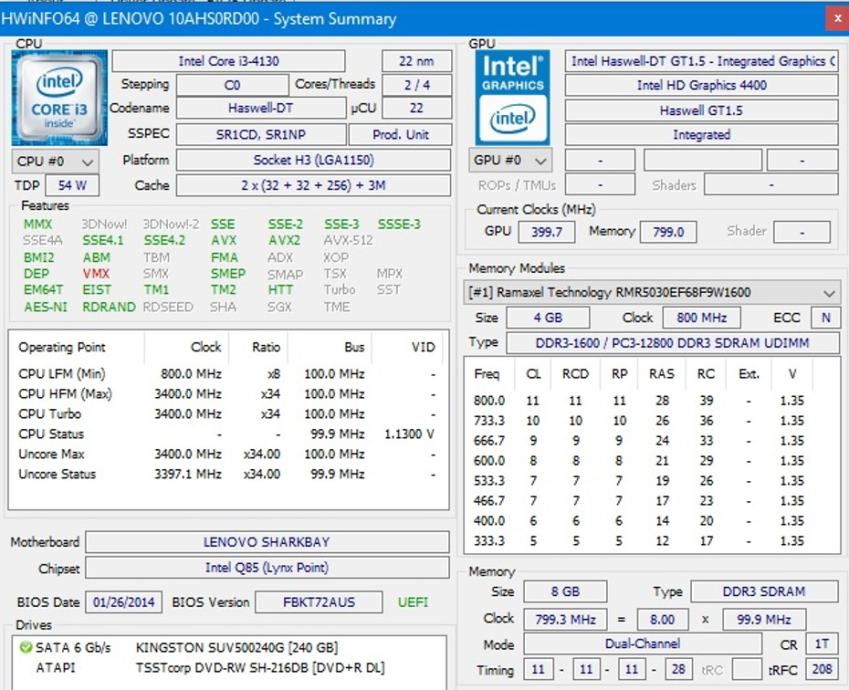Click the Intel Core i3-4130 name field
Image resolution: width=849 pixels, height=690 pixels.
tap(229, 61)
